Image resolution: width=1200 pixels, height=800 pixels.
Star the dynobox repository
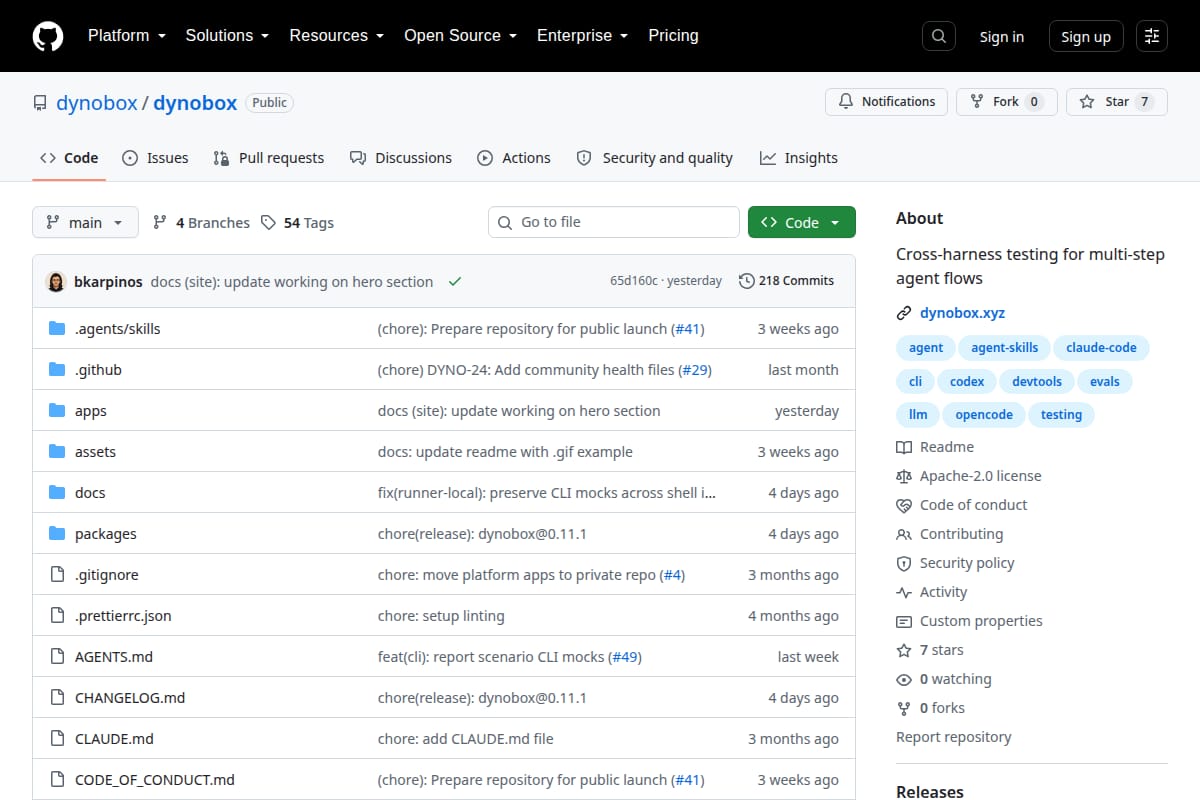click(x=1116, y=102)
